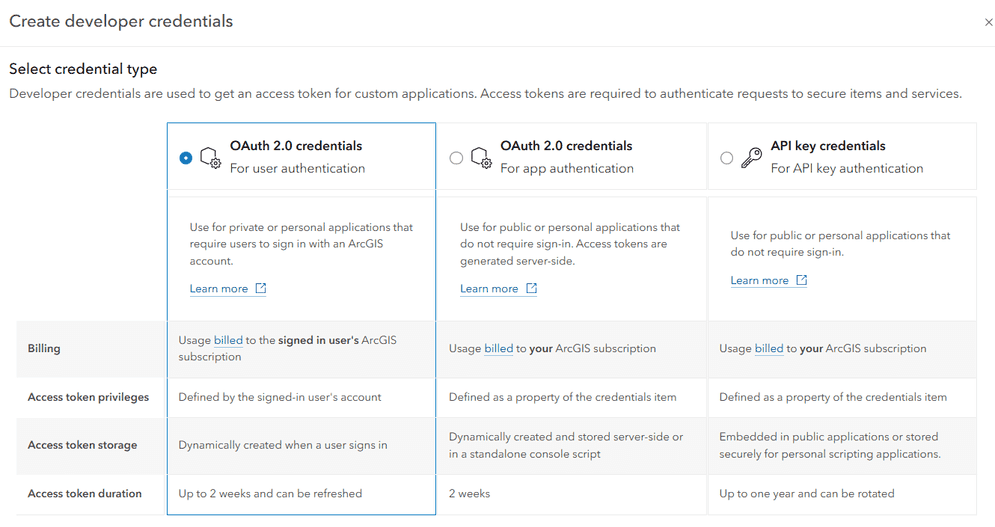
Task: Open Learn more link for API key credentials
Action: (x=760, y=280)
